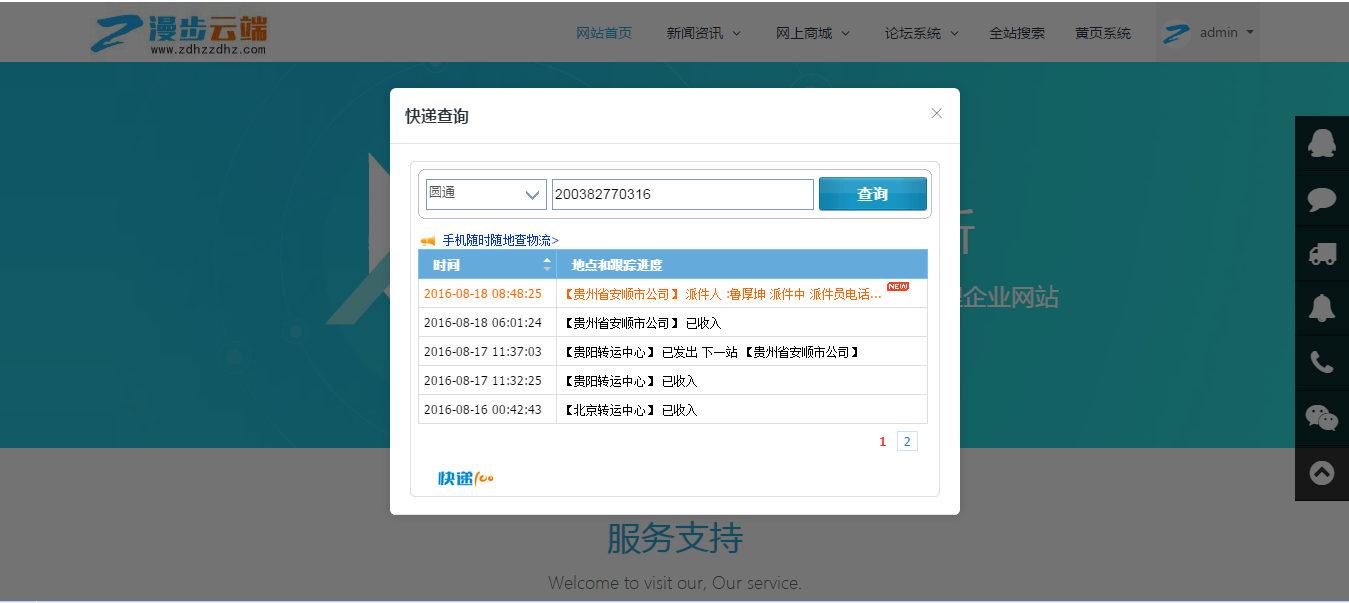Screen dimensions: 1349x603
Task: Sort by the 时间 column header
Action: pyautogui.click(x=487, y=265)
